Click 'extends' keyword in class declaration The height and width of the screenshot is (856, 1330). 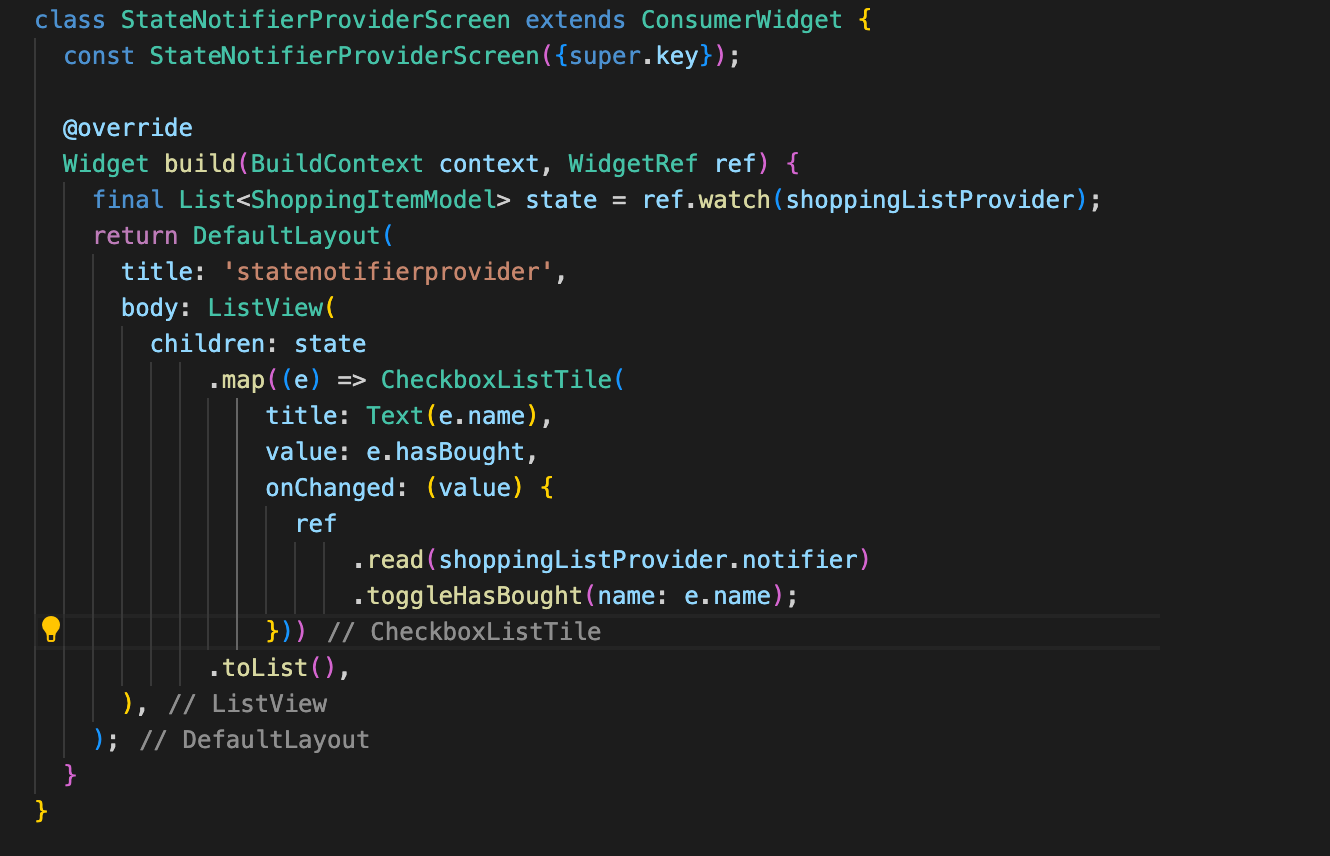(x=576, y=20)
